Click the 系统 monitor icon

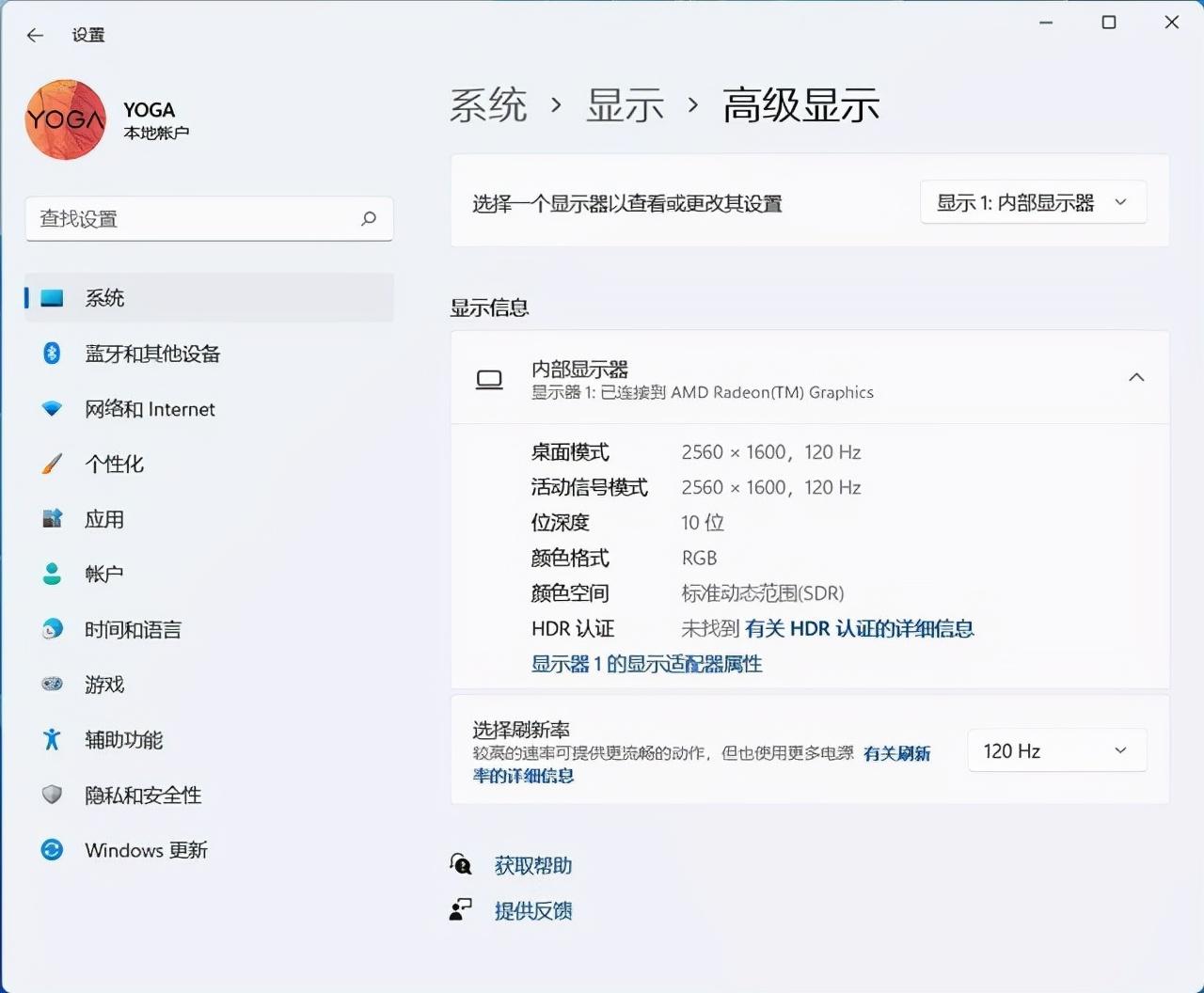coord(53,298)
